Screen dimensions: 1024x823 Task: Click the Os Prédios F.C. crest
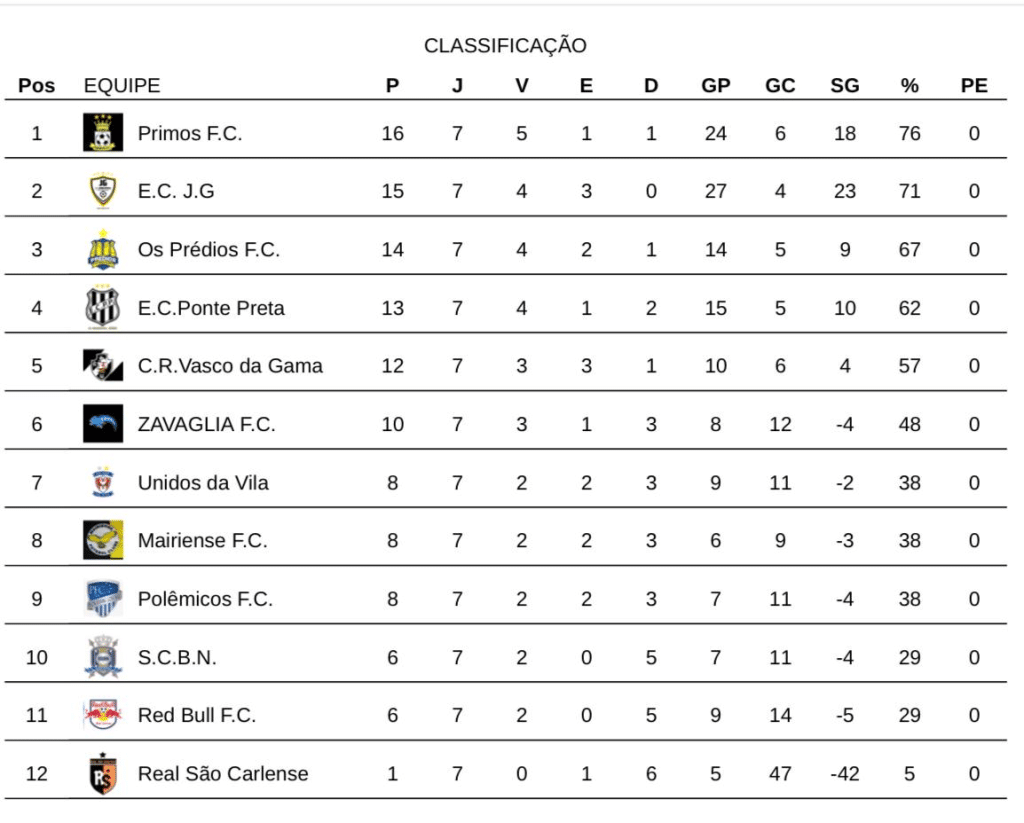tap(103, 249)
